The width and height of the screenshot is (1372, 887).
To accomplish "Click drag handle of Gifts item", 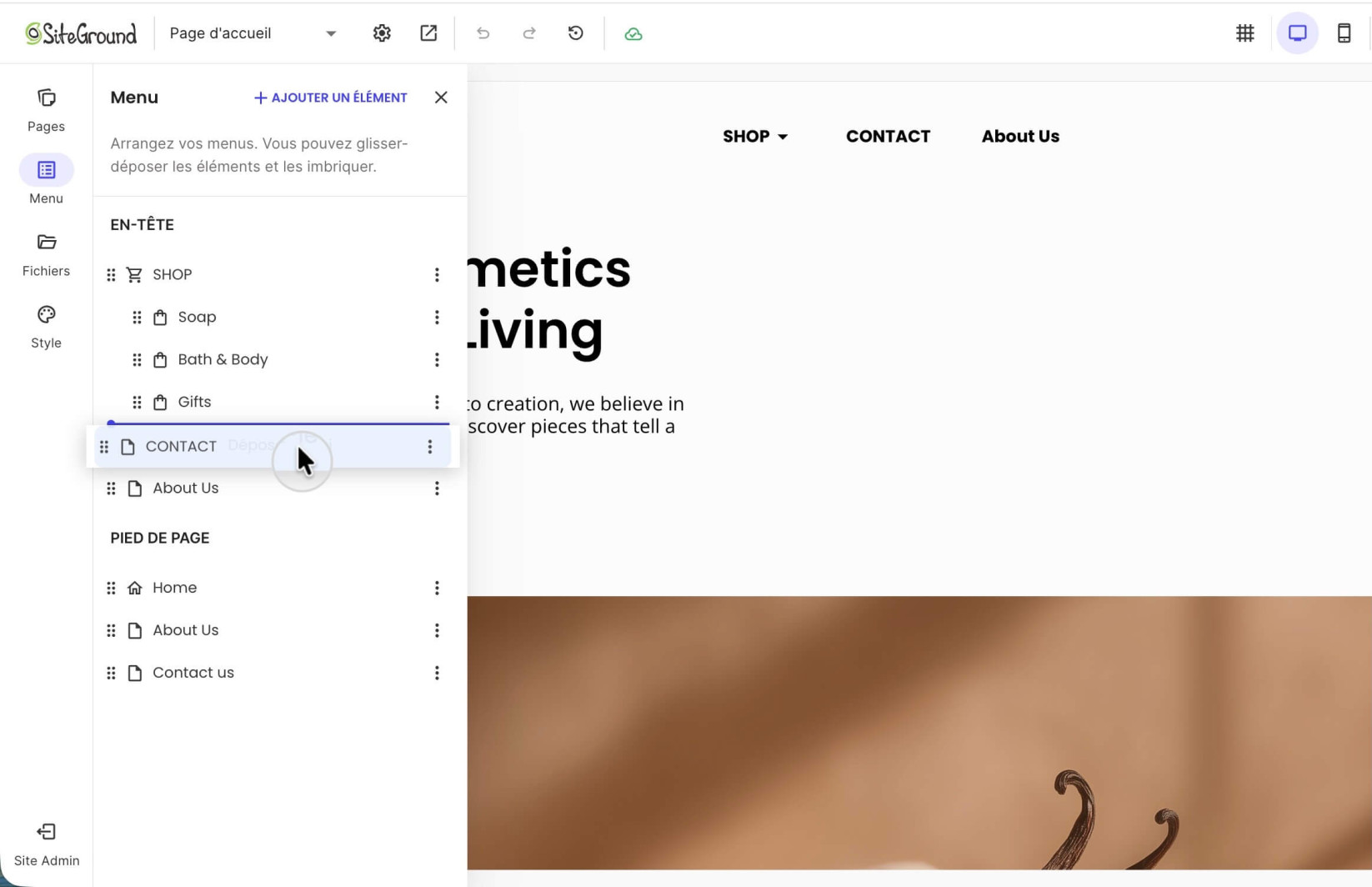I will pos(137,402).
